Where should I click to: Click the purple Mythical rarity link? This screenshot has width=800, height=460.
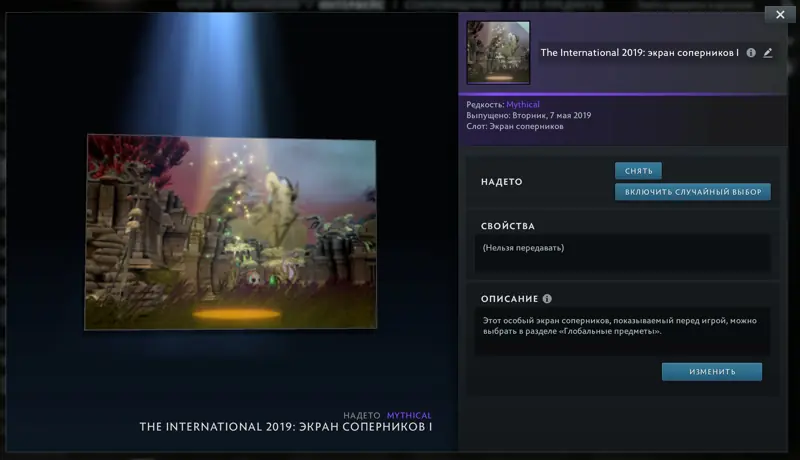point(522,105)
